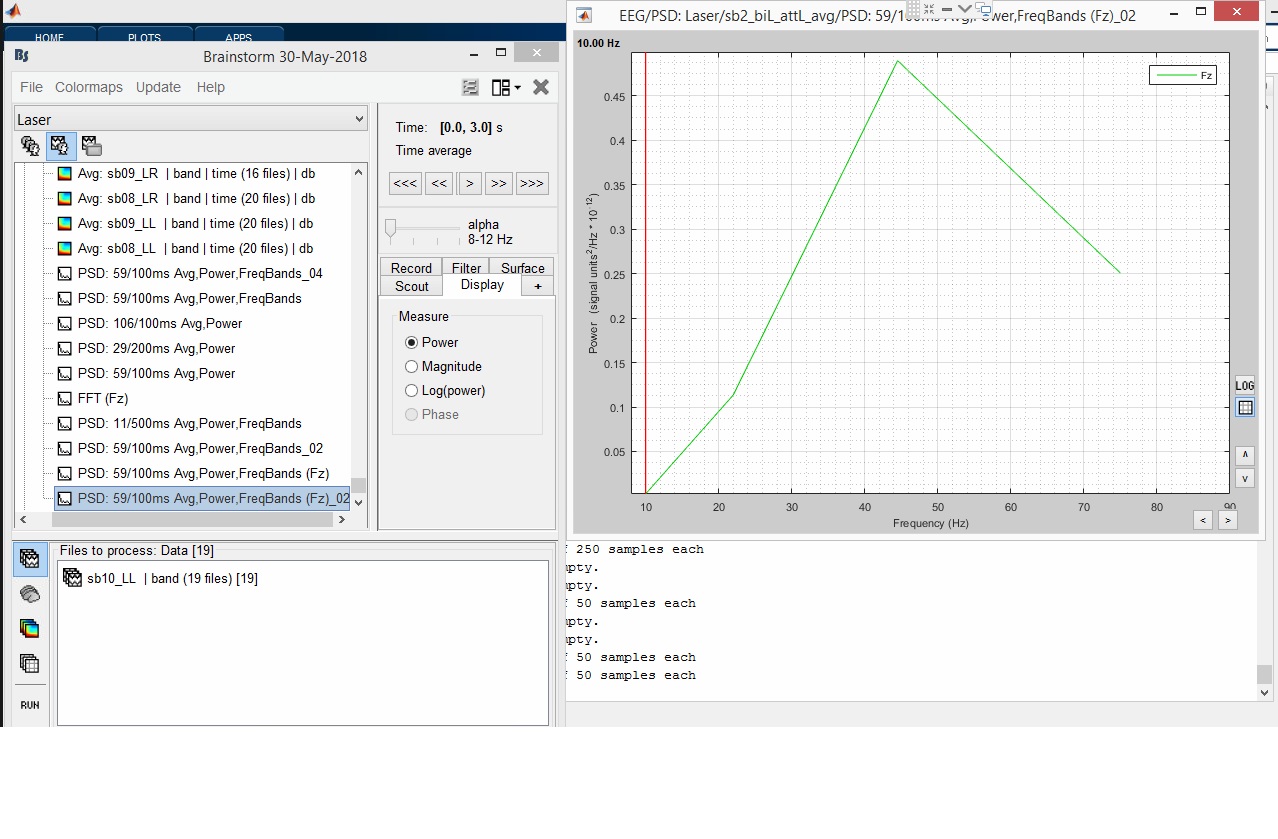Click icon of PSD: 59/100ms Avg,Power row
Screen dimensions: 1278x839
[x=65, y=373]
